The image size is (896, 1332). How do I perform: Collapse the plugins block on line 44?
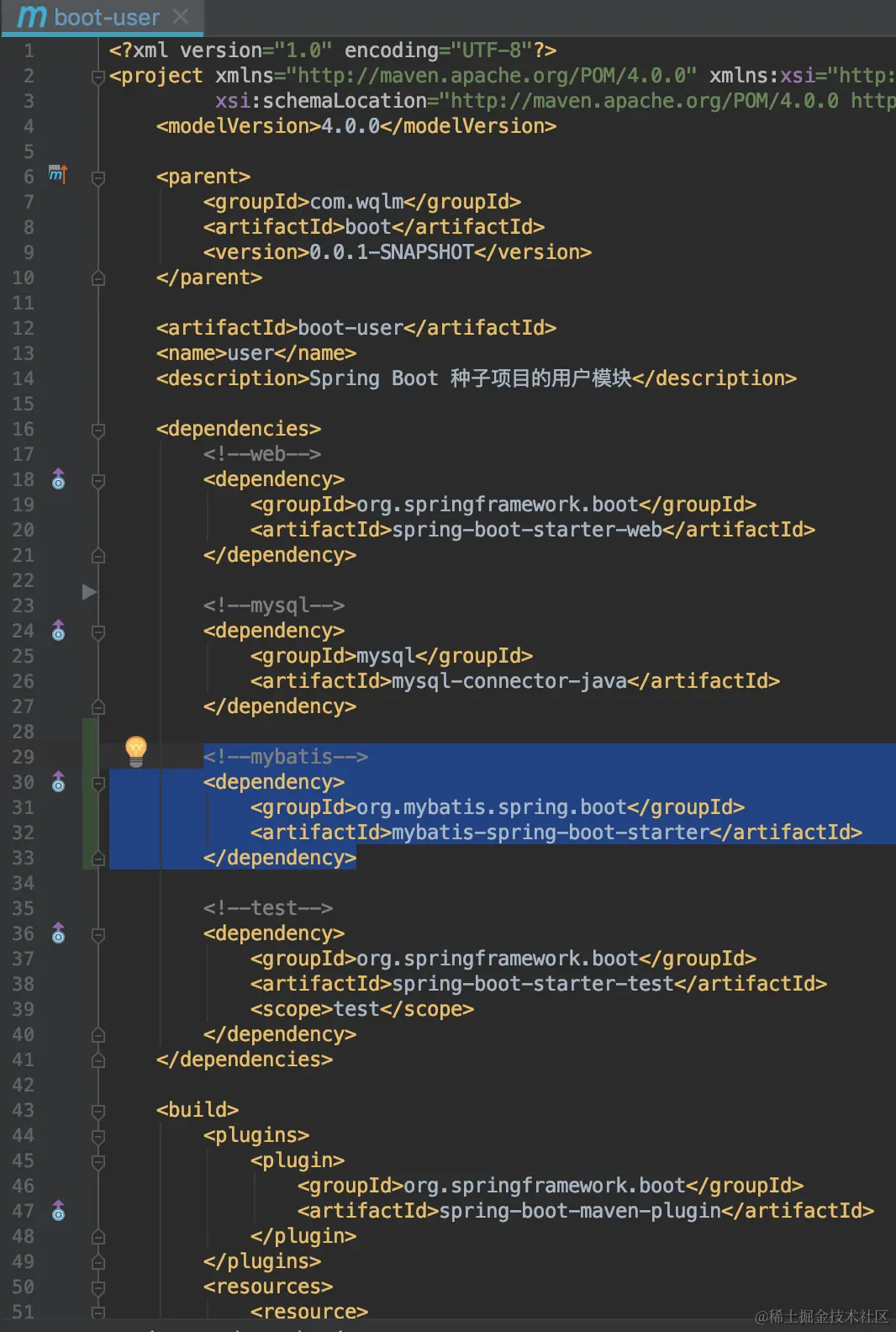(98, 1137)
